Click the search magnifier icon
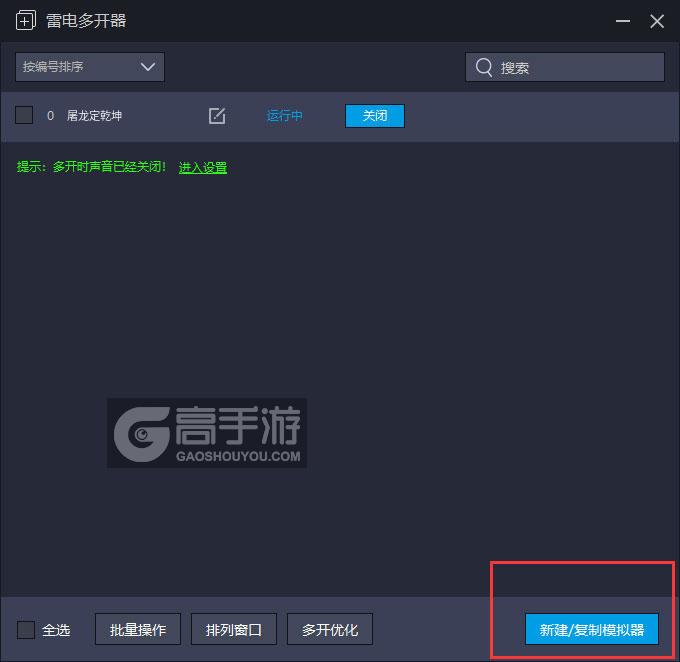The height and width of the screenshot is (662, 680). [484, 67]
